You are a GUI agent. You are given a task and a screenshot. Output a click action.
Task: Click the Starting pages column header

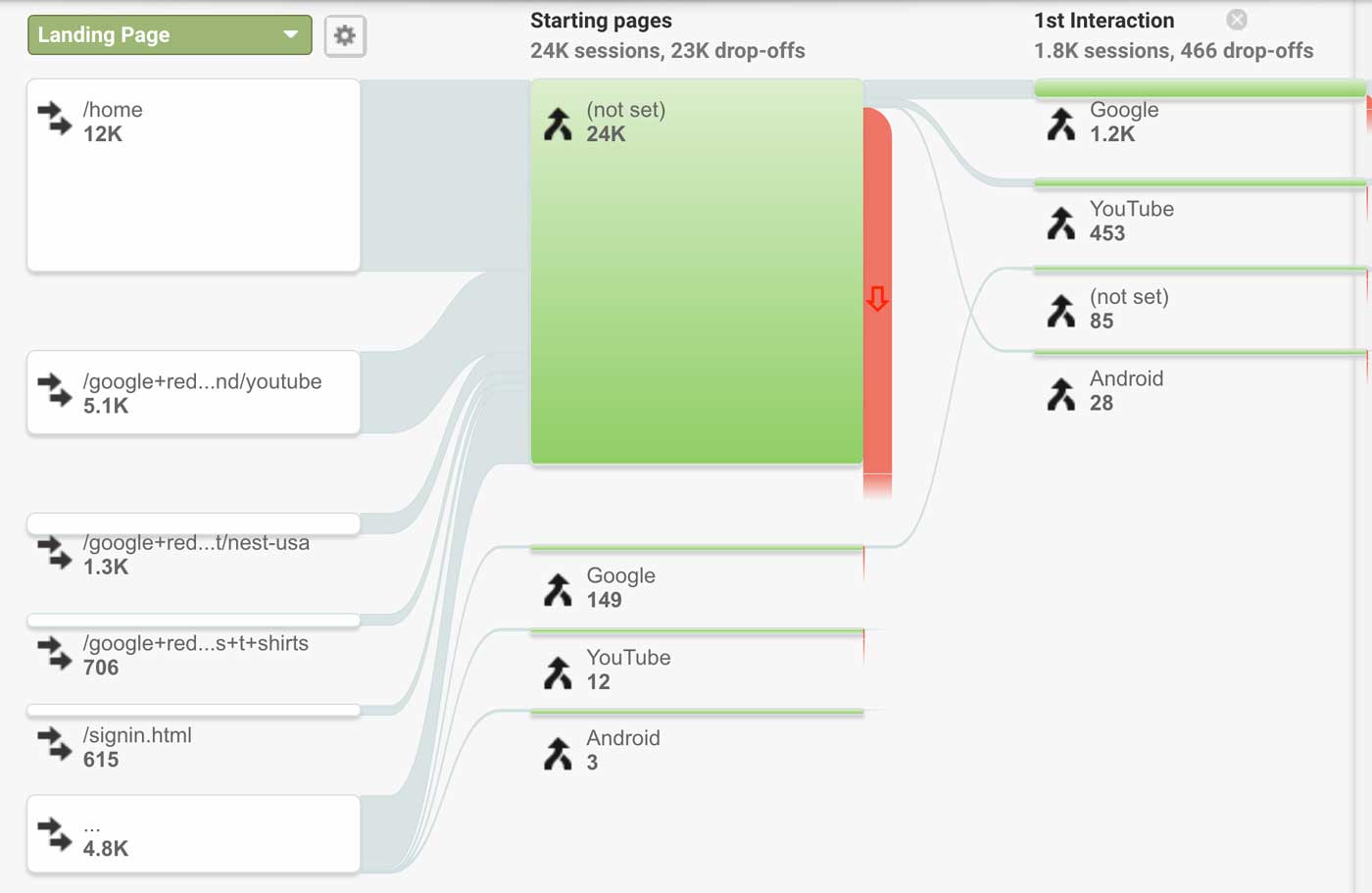tap(601, 21)
